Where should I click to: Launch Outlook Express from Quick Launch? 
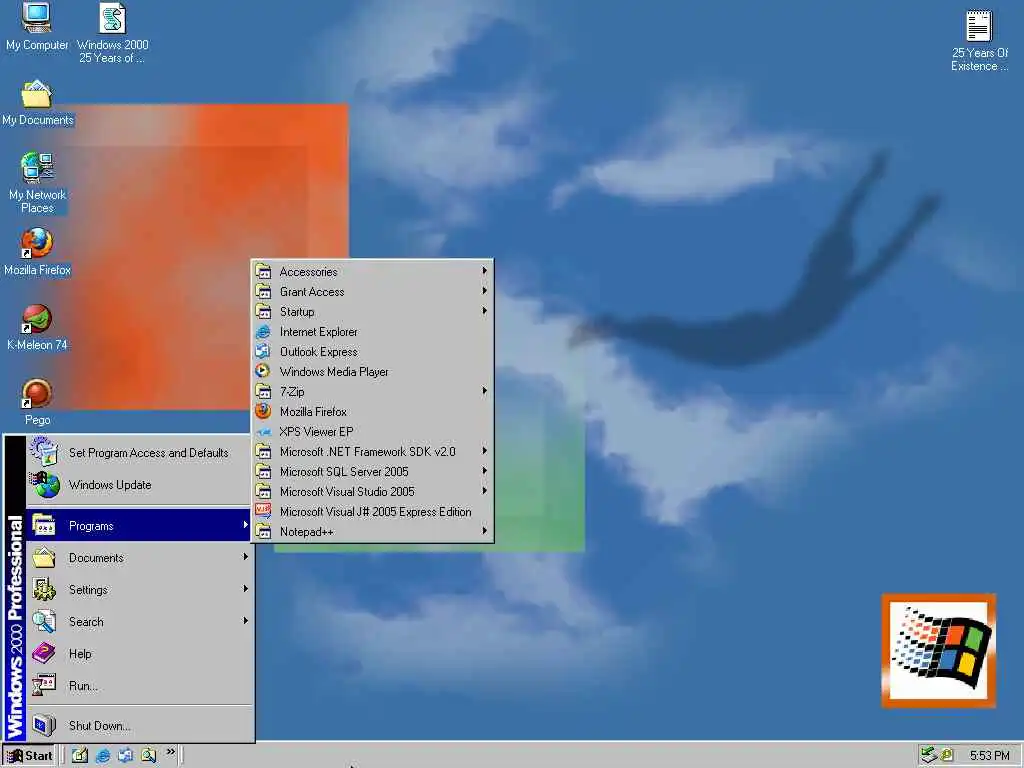point(125,755)
